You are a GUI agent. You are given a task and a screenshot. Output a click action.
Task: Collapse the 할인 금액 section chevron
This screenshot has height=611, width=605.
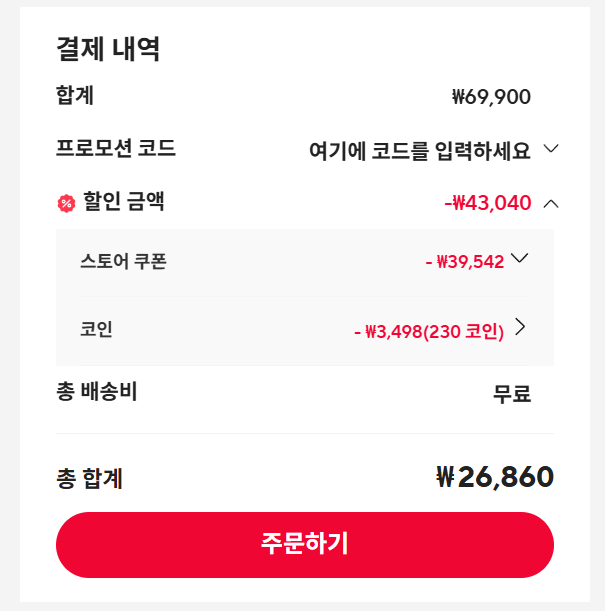pos(550,203)
